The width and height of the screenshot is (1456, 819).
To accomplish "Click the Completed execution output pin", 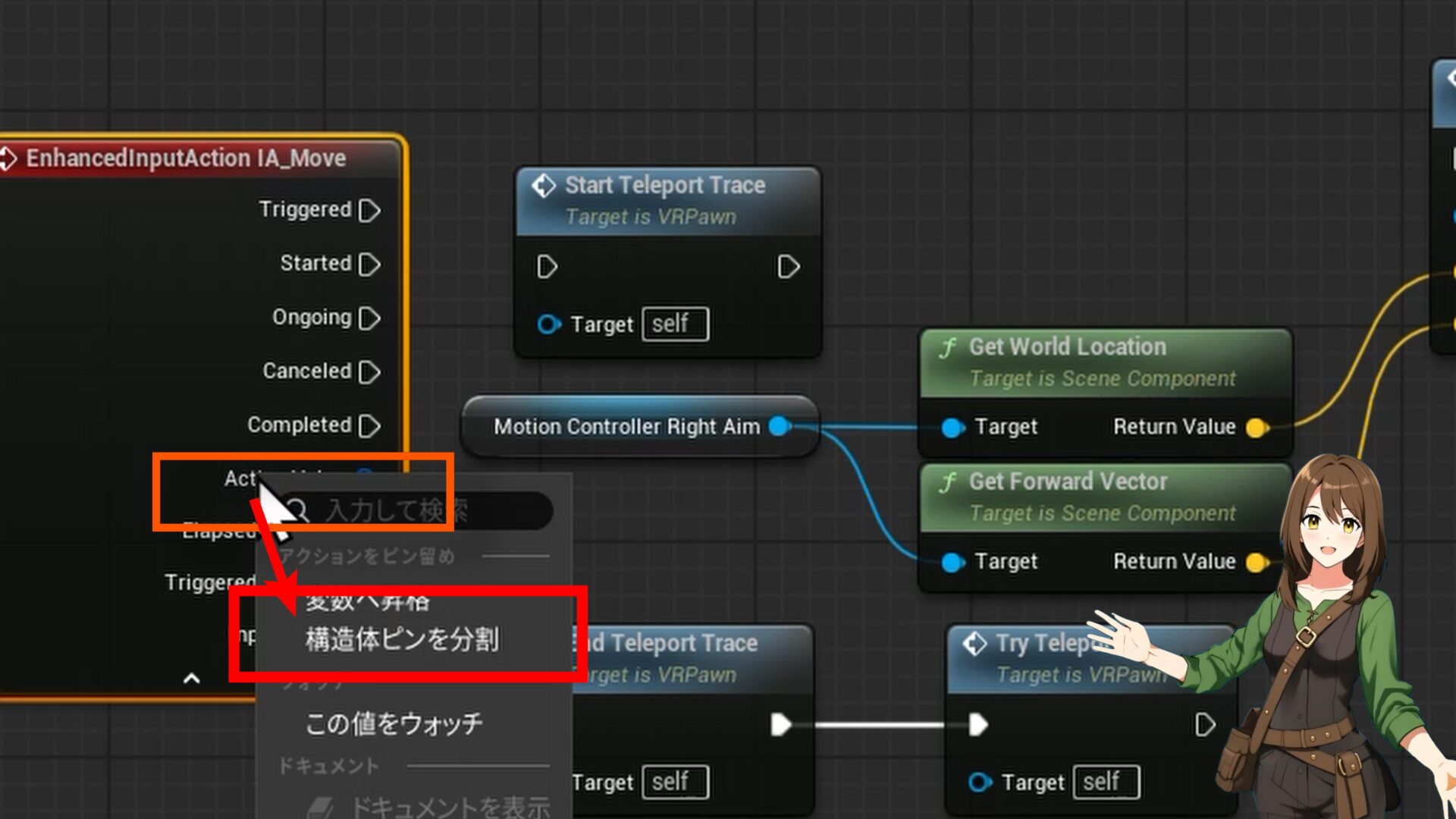I will coord(369,425).
